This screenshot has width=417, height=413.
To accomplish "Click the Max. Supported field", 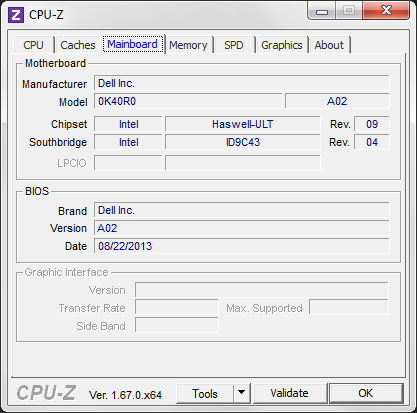I will (x=349, y=308).
